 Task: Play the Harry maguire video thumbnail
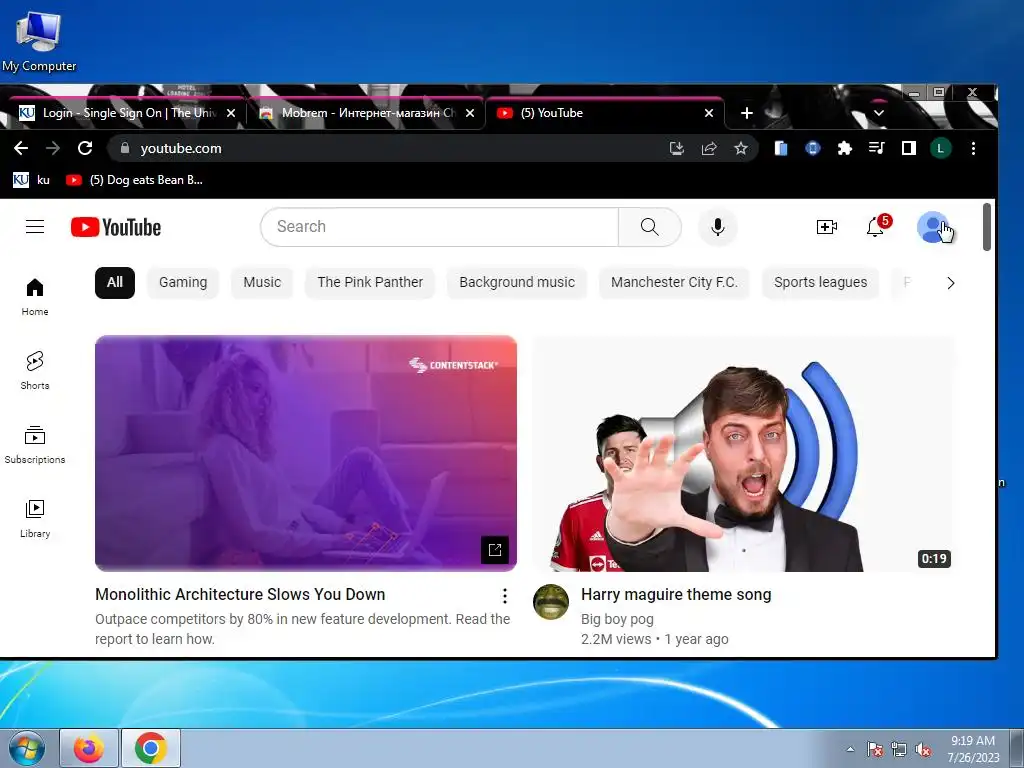coord(744,453)
